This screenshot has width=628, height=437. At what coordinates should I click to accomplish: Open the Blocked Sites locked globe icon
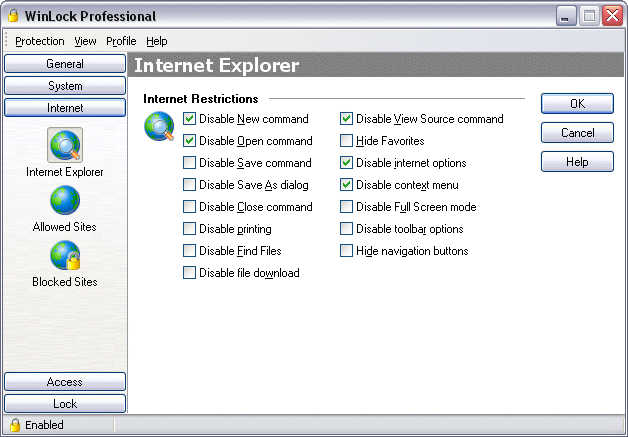tap(65, 255)
